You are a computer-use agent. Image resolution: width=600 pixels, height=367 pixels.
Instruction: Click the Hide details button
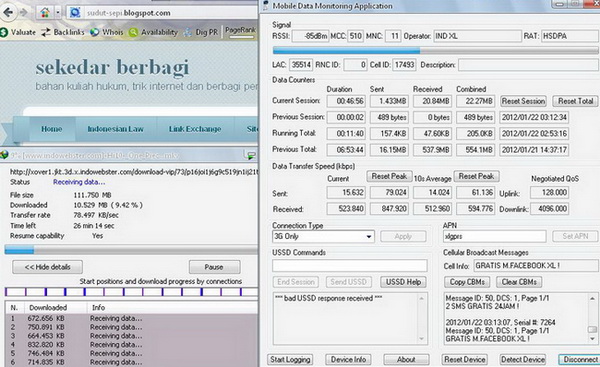[x=47, y=267]
